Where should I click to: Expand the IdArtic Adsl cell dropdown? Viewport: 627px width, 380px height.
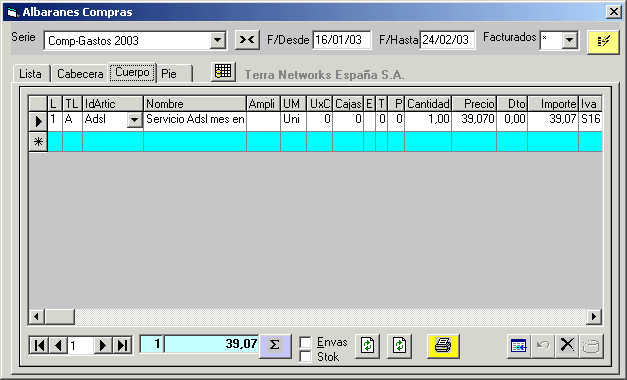click(135, 120)
